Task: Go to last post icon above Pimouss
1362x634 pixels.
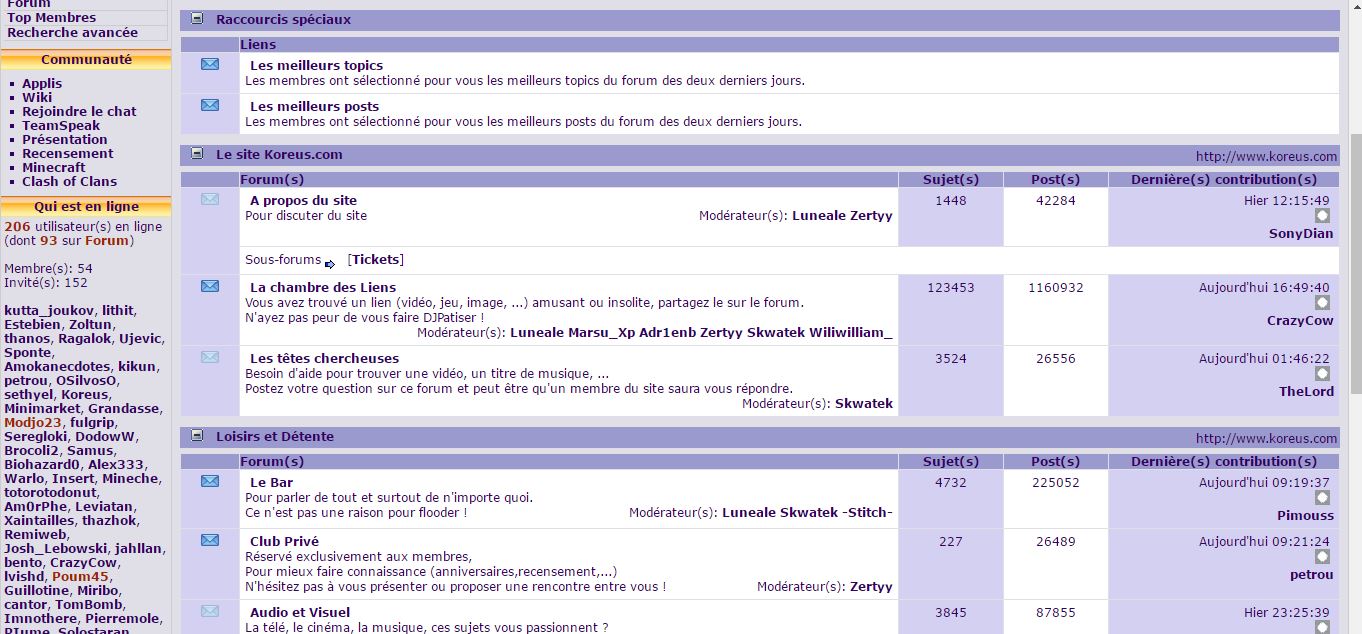Action: (x=1322, y=498)
